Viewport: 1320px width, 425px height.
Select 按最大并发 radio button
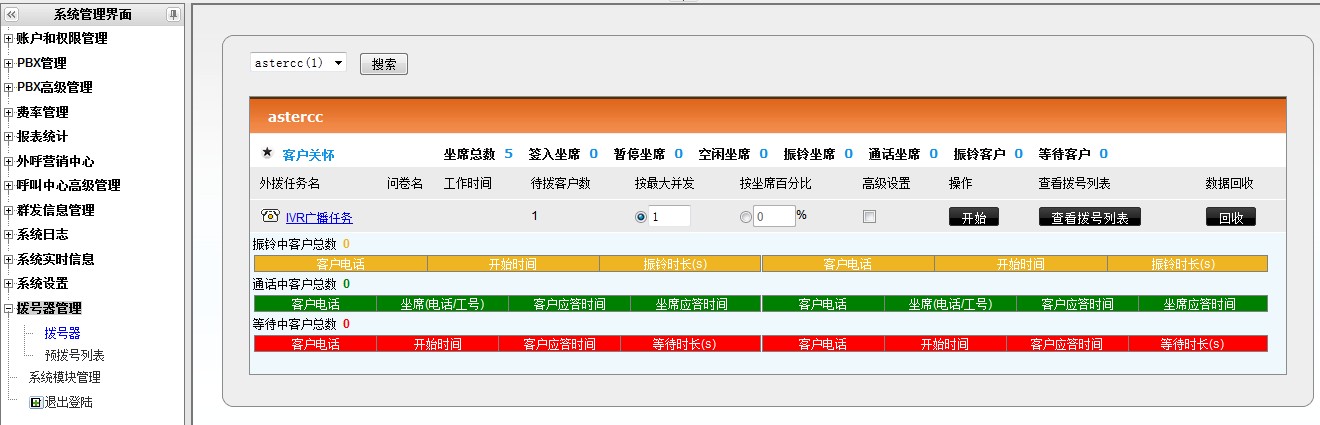[640, 217]
